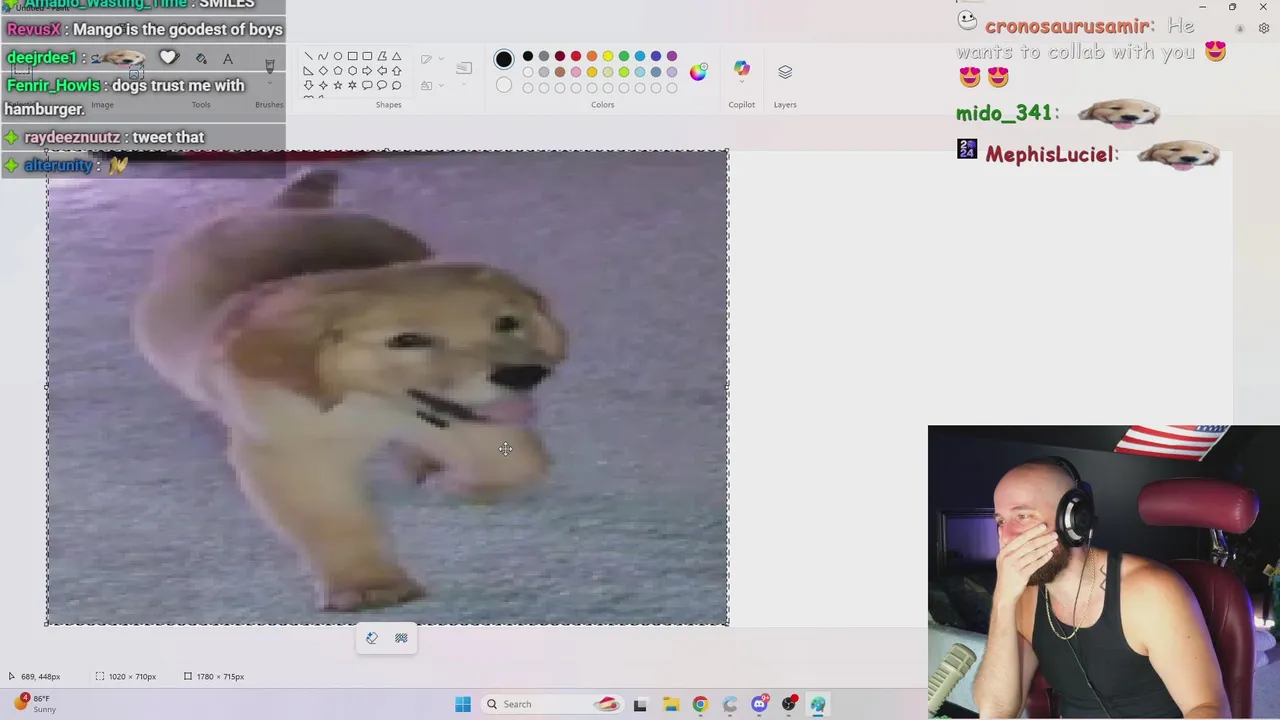Viewport: 1280px width, 720px height.
Task: Select the Text tool 'A' icon
Action: point(228,59)
